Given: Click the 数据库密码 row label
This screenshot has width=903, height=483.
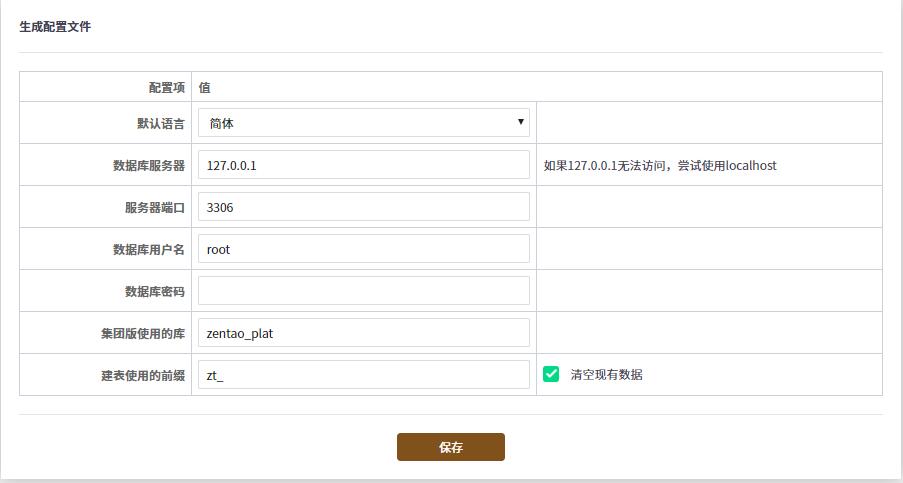Looking at the screenshot, I should 154,292.
